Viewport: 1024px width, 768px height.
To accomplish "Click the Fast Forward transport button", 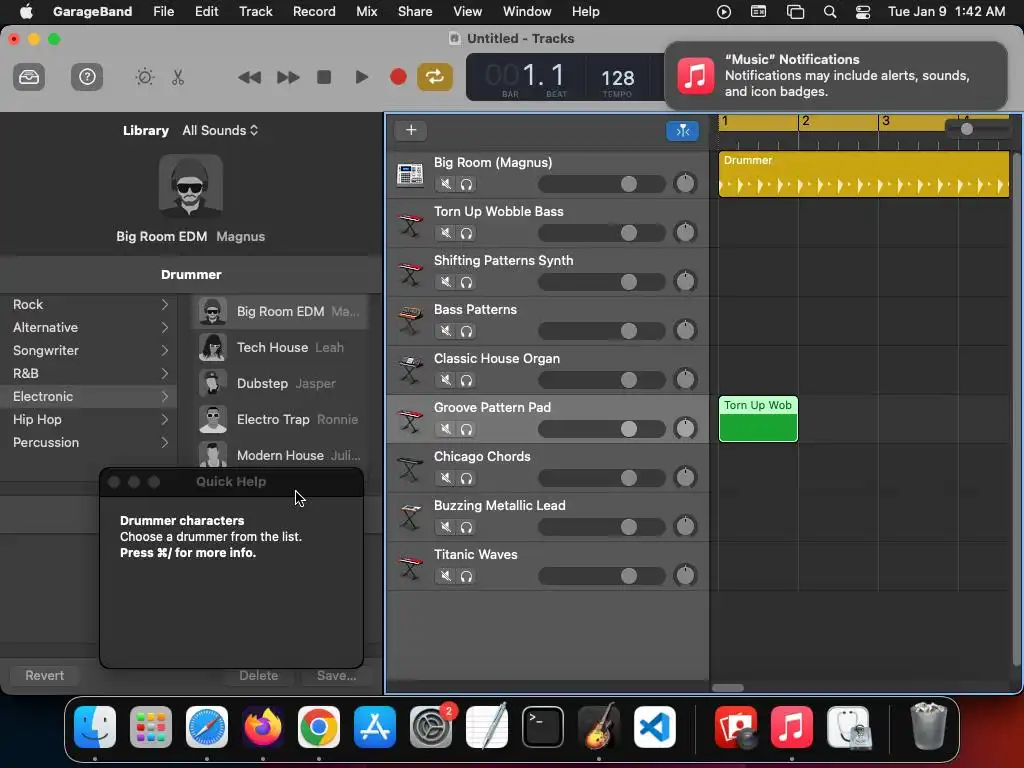I will (287, 77).
